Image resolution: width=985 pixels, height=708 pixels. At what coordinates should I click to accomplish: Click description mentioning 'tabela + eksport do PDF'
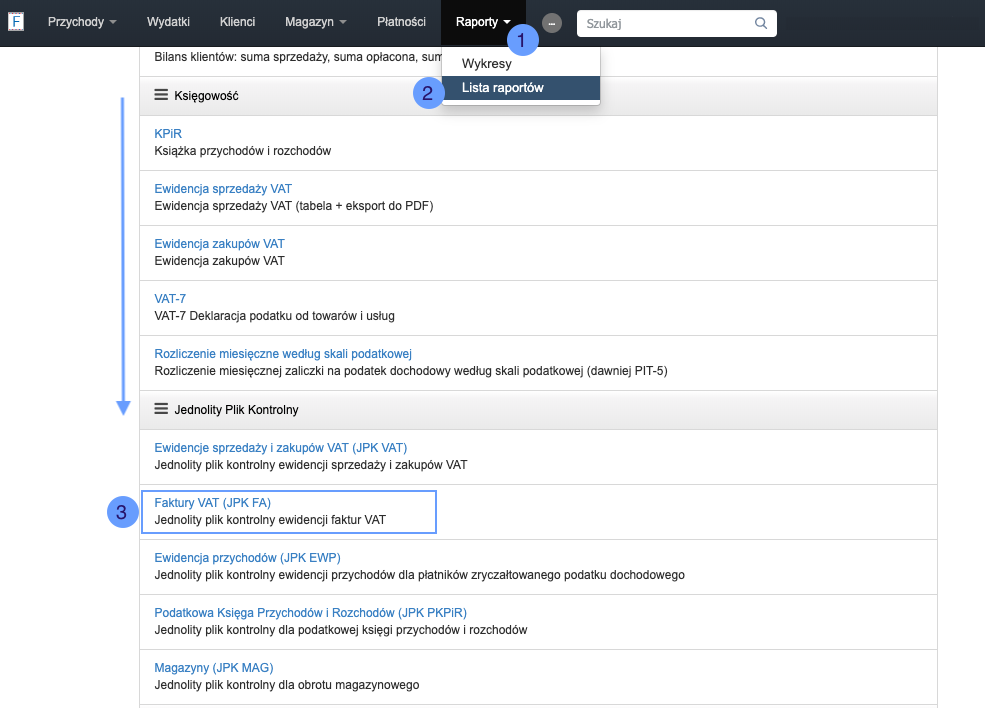(294, 206)
